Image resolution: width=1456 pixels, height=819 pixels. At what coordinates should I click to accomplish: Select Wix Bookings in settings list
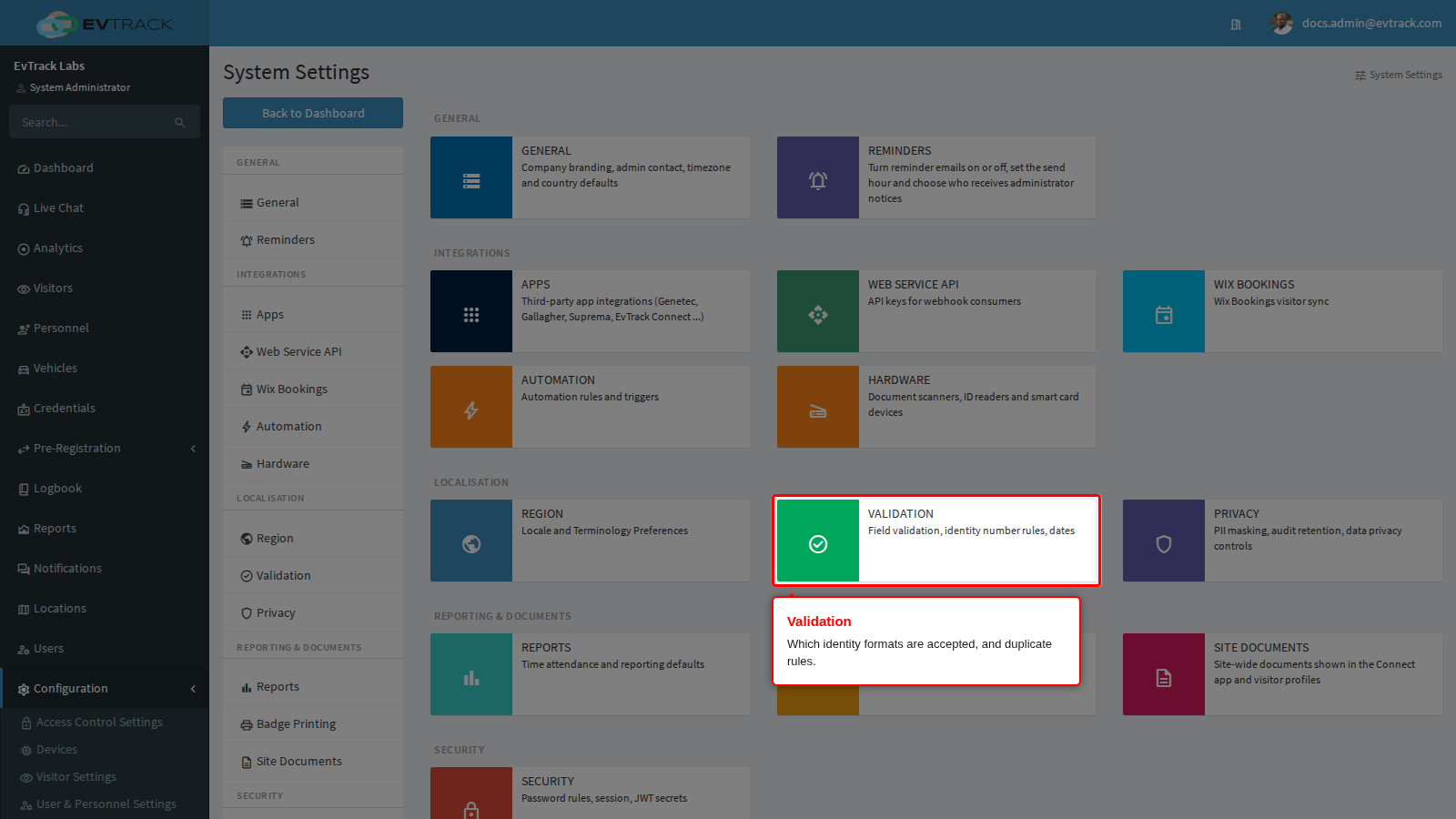coord(313,389)
